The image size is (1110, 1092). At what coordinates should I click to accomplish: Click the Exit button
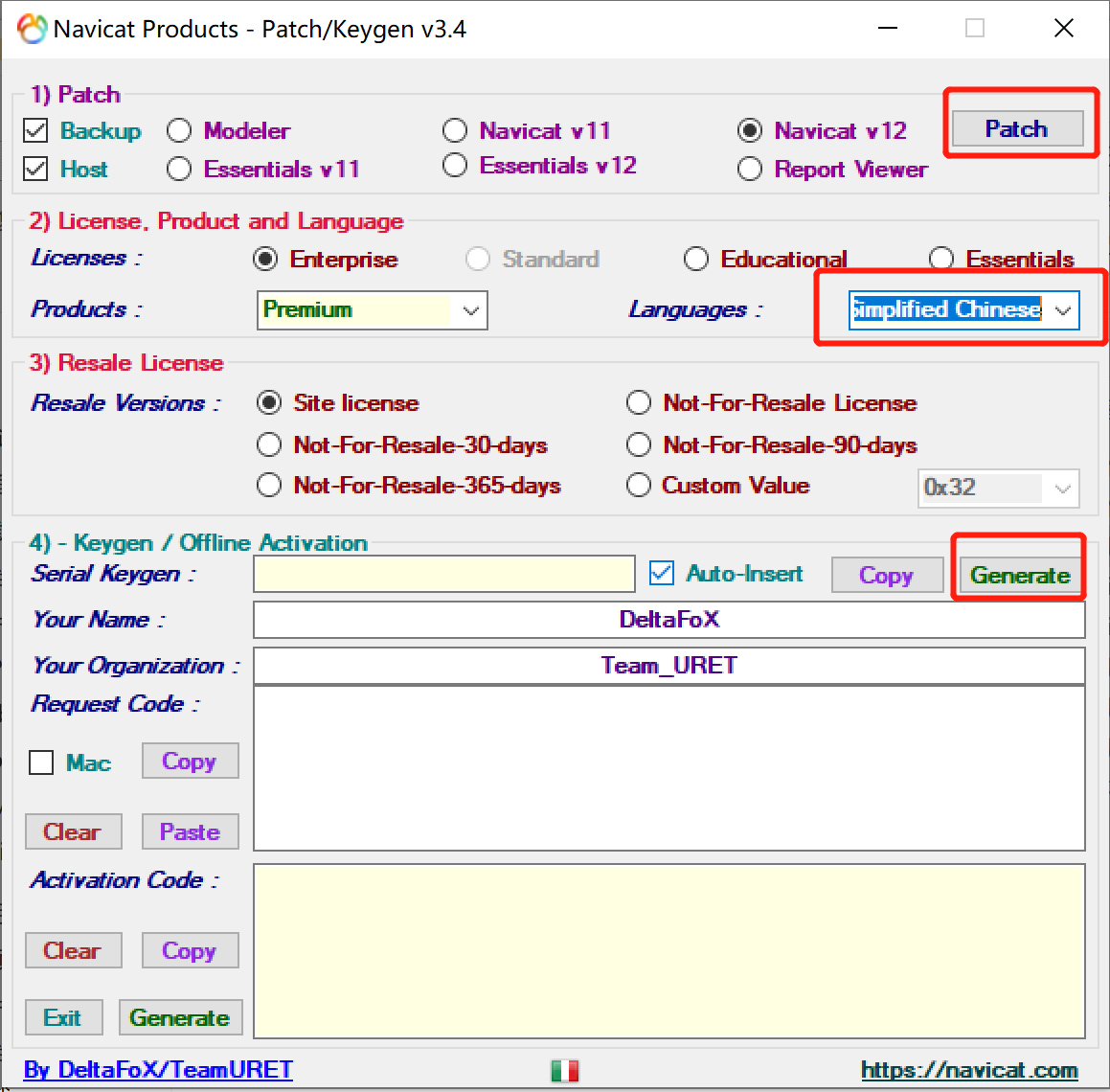[64, 1017]
